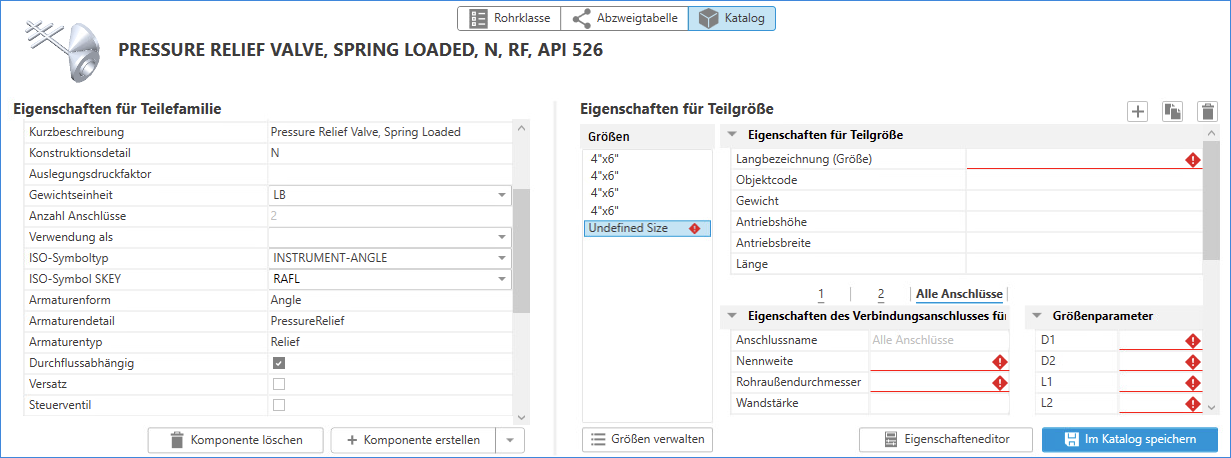Click the error icon beside L1 parameter
Image resolution: width=1231 pixels, height=458 pixels.
click(1192, 383)
